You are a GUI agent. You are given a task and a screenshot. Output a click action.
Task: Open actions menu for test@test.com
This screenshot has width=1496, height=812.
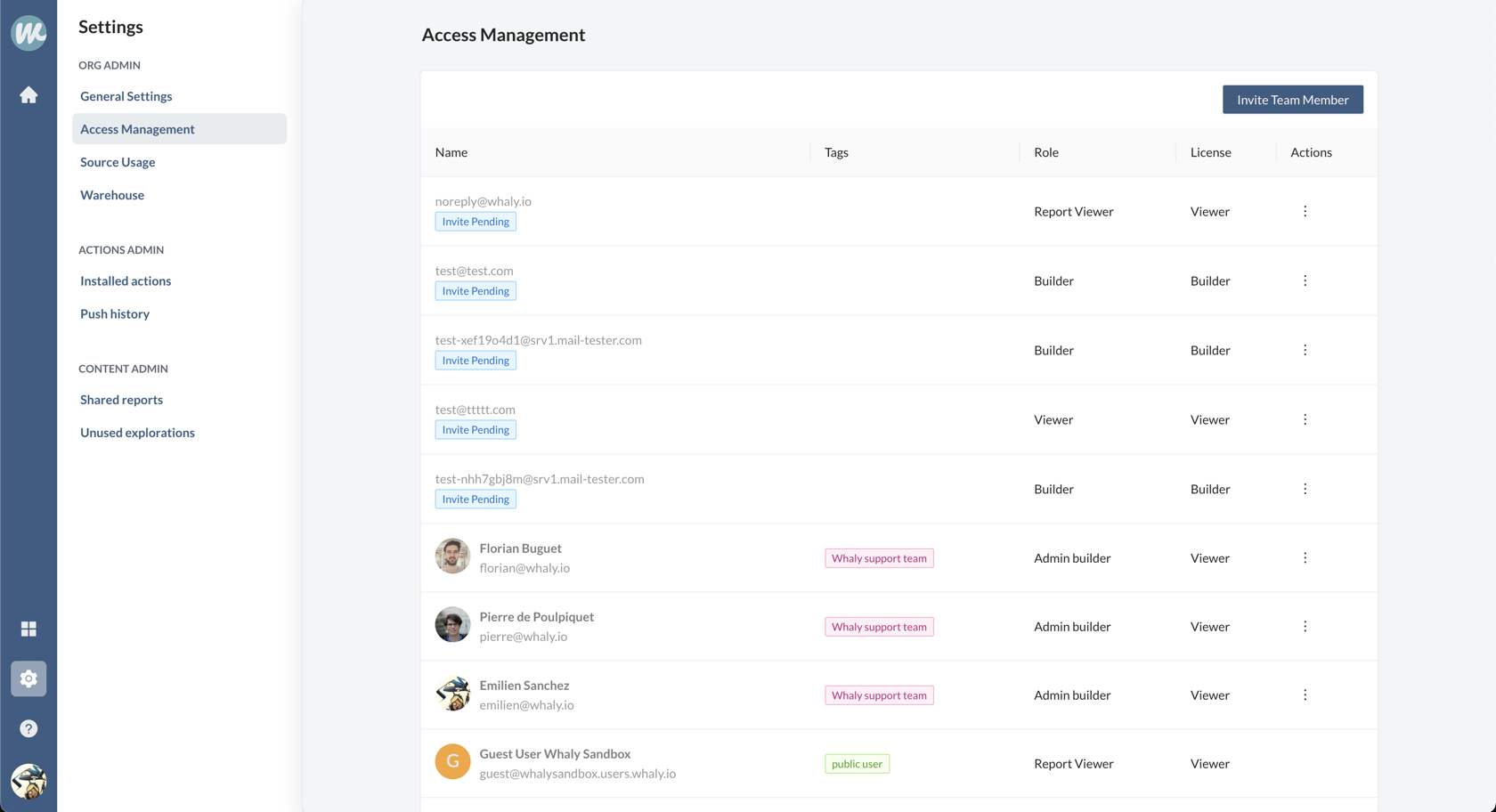1305,281
